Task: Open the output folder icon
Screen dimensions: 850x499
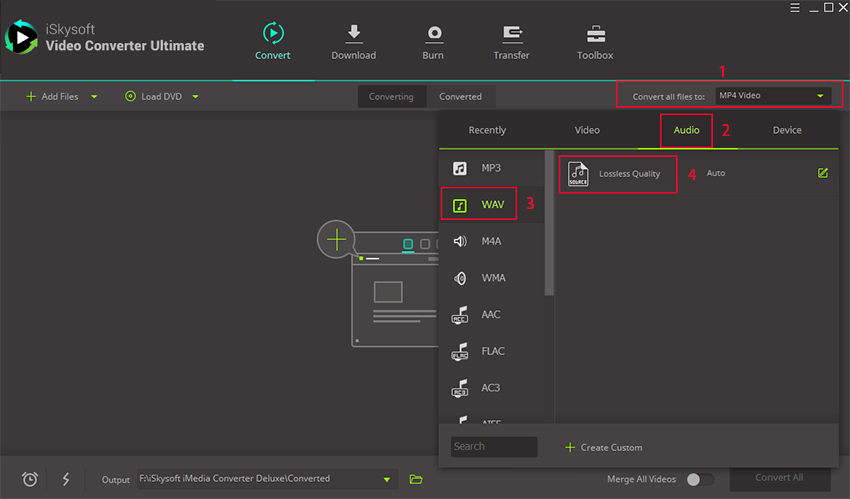Action: tap(416, 479)
